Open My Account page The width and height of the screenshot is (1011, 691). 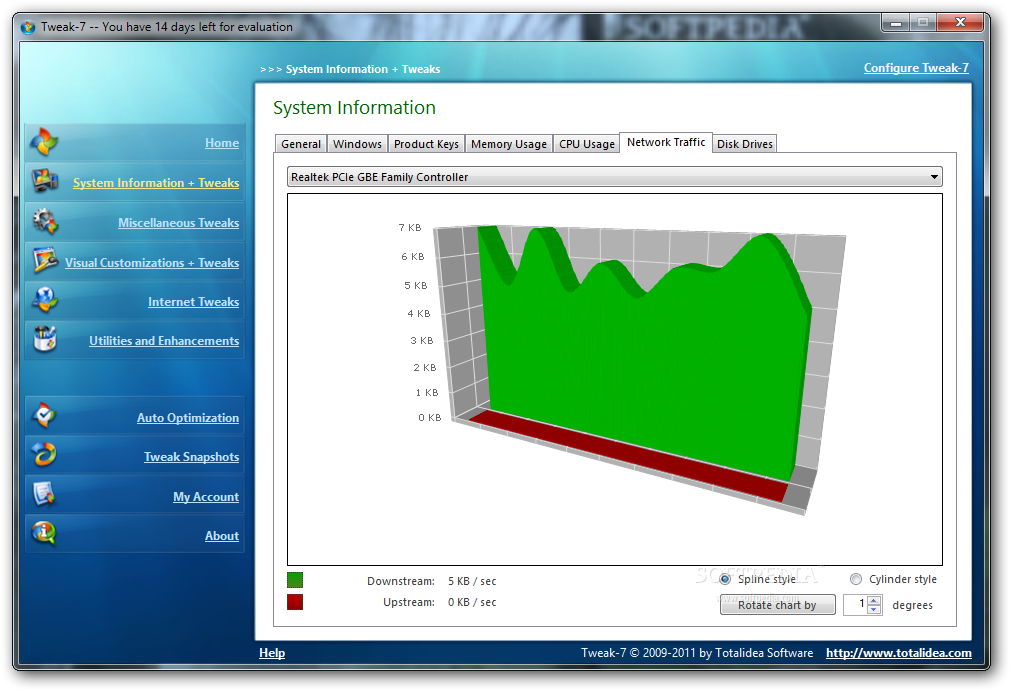click(x=206, y=497)
